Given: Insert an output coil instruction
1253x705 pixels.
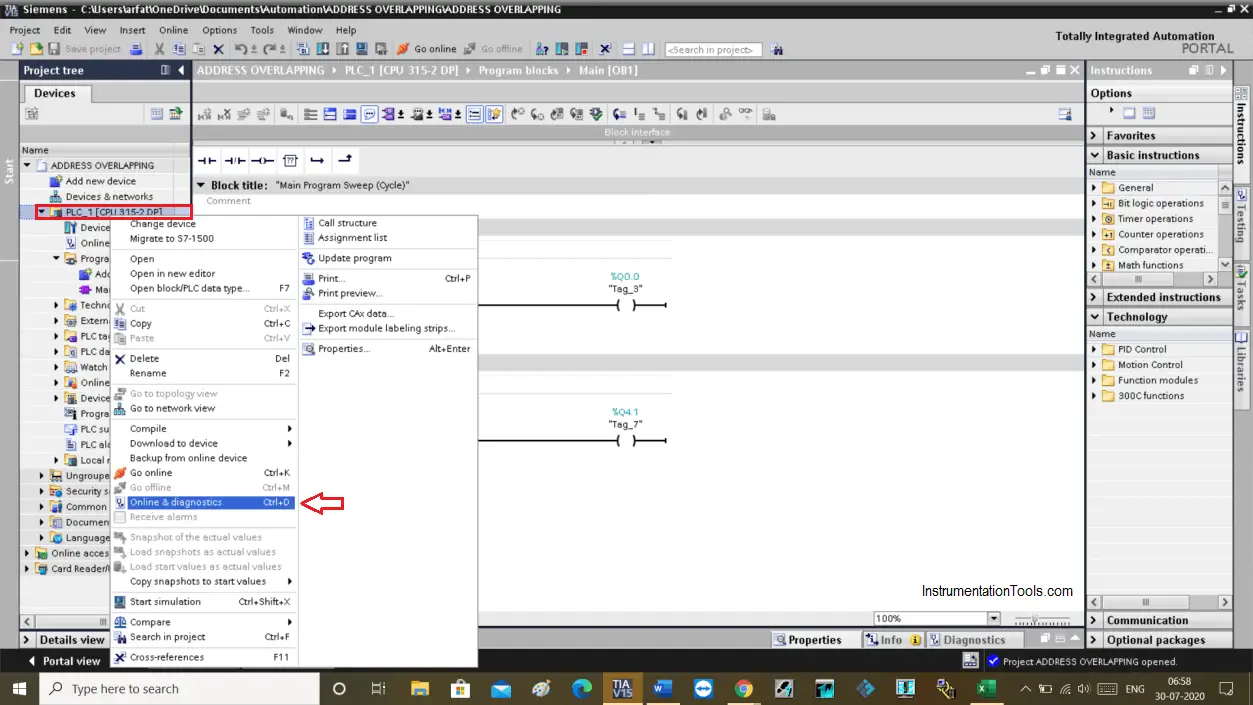Looking at the screenshot, I should click(262, 160).
